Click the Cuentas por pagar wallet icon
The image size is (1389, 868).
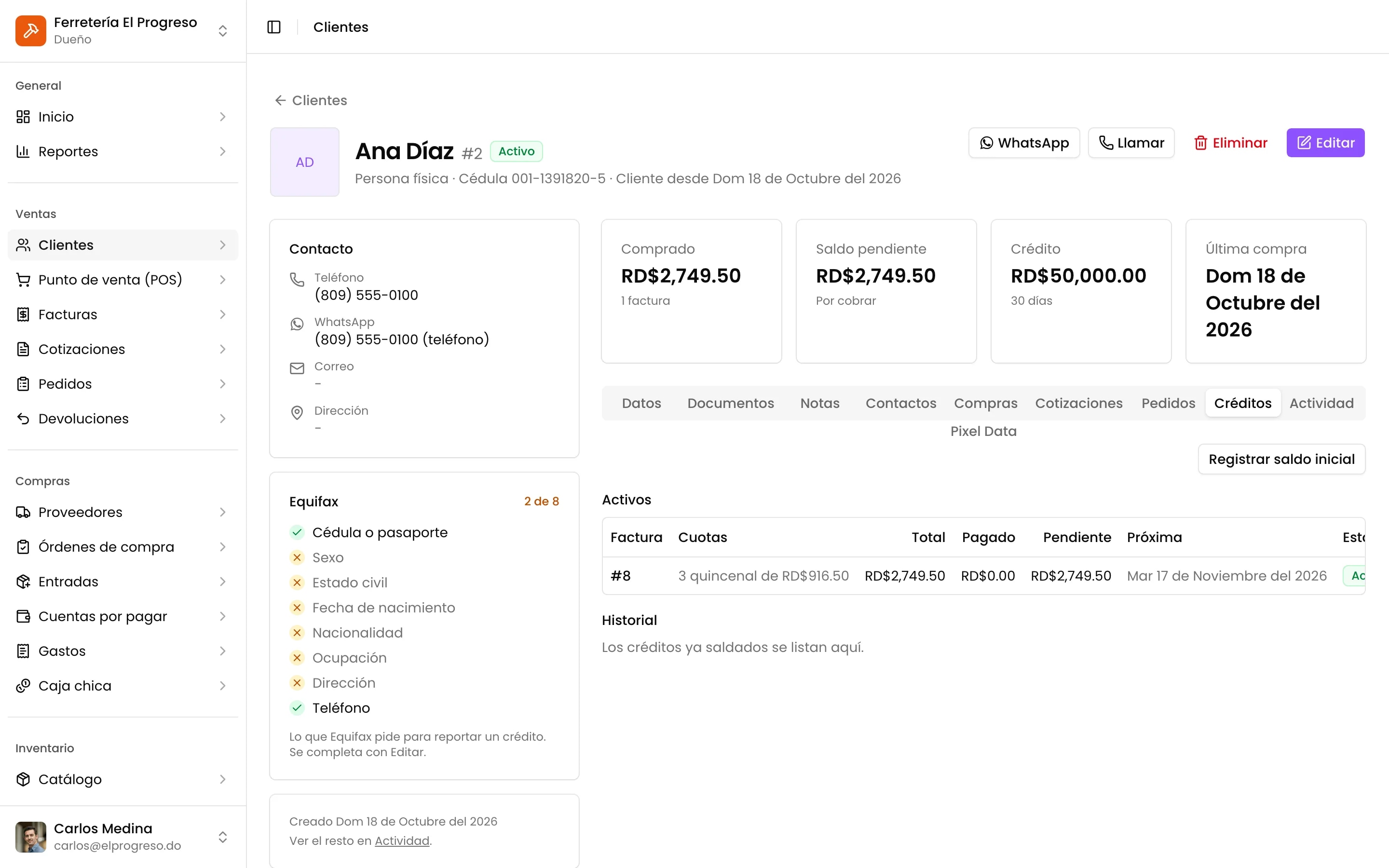point(23,616)
